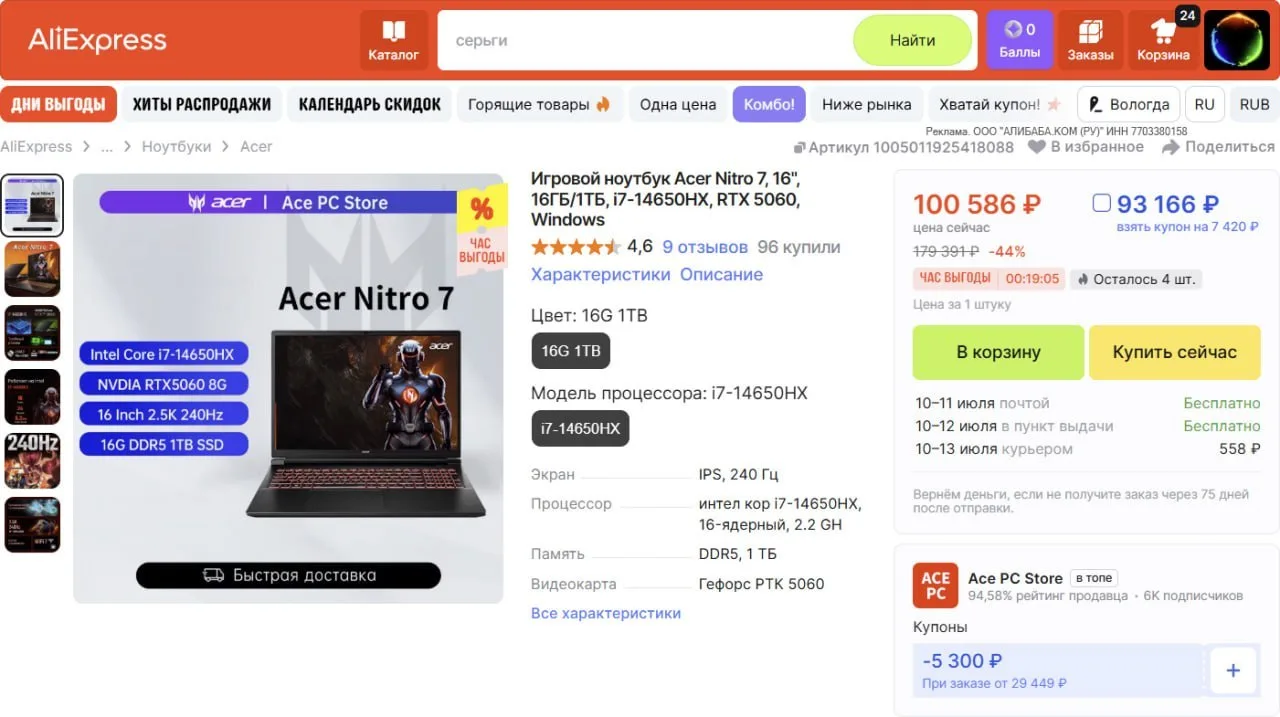The image size is (1280, 717).
Task: Open Хватай купон! section
Action: (1000, 104)
